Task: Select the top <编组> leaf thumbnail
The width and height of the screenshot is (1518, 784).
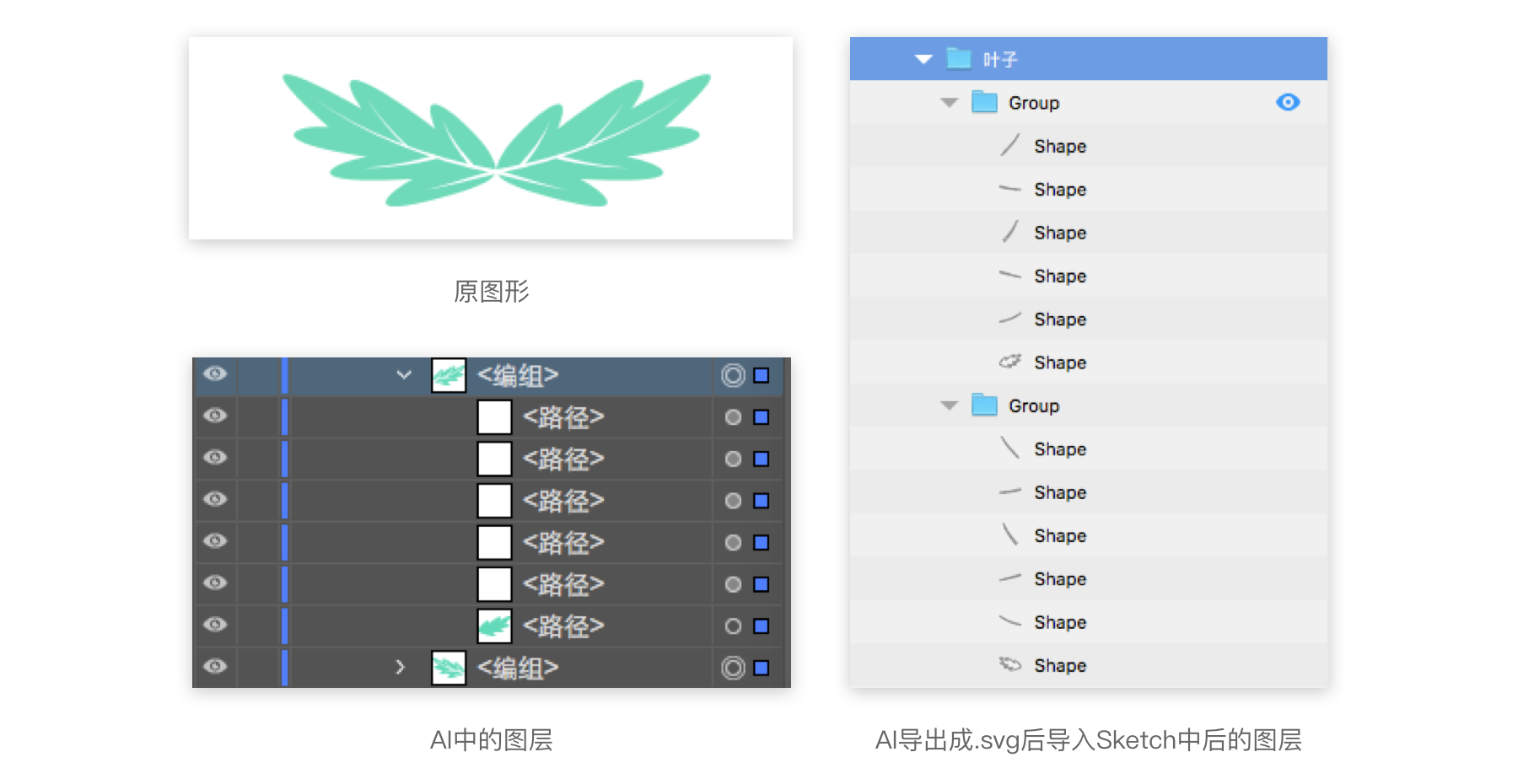Action: coord(449,375)
